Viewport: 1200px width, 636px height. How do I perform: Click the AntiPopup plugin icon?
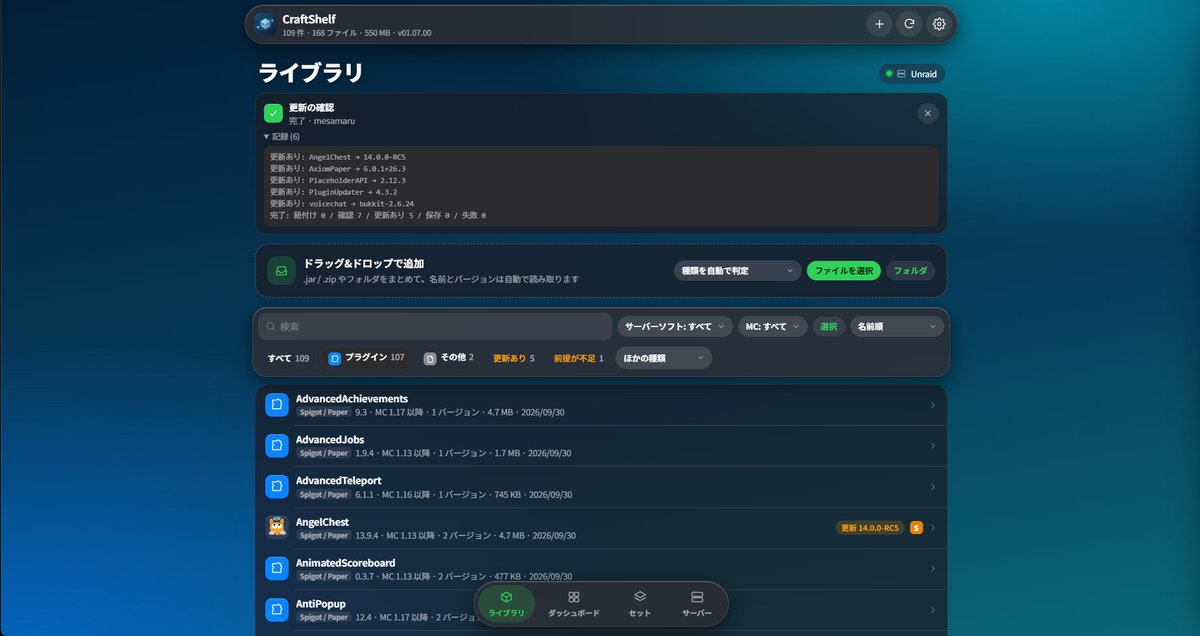pyautogui.click(x=277, y=609)
